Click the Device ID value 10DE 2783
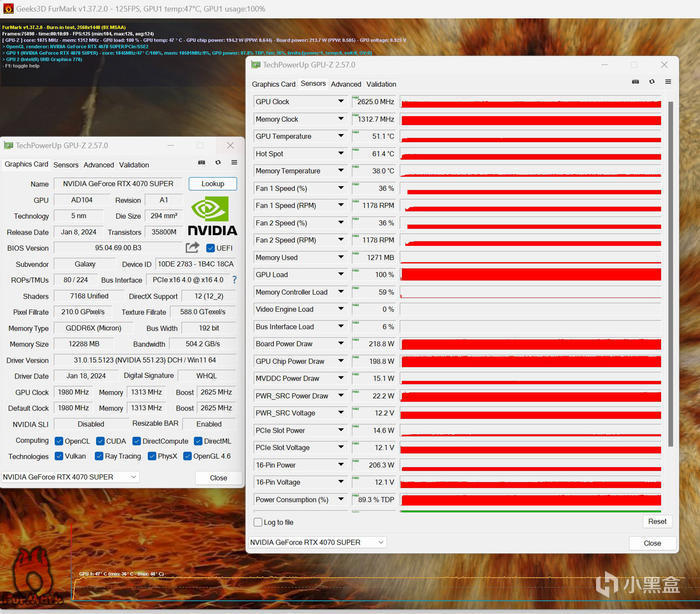 click(x=196, y=264)
